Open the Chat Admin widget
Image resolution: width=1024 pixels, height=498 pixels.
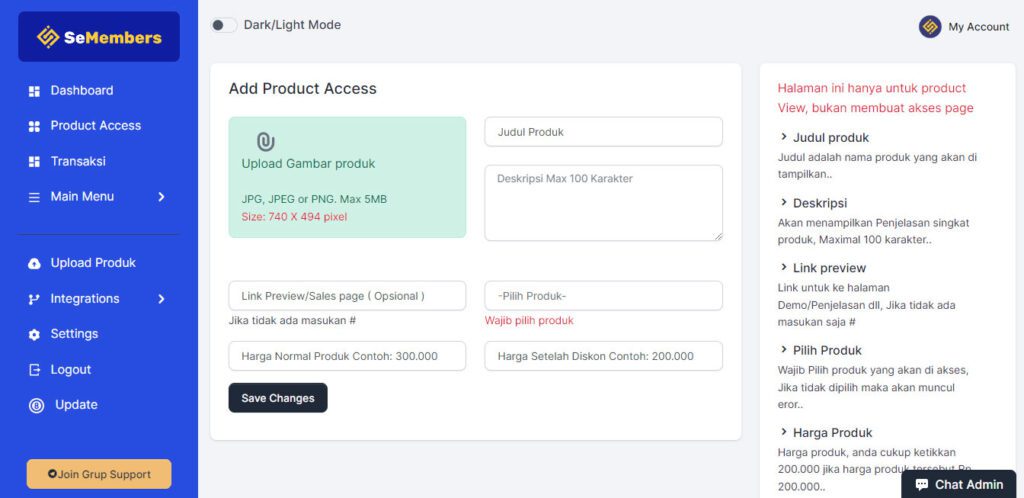coord(958,484)
